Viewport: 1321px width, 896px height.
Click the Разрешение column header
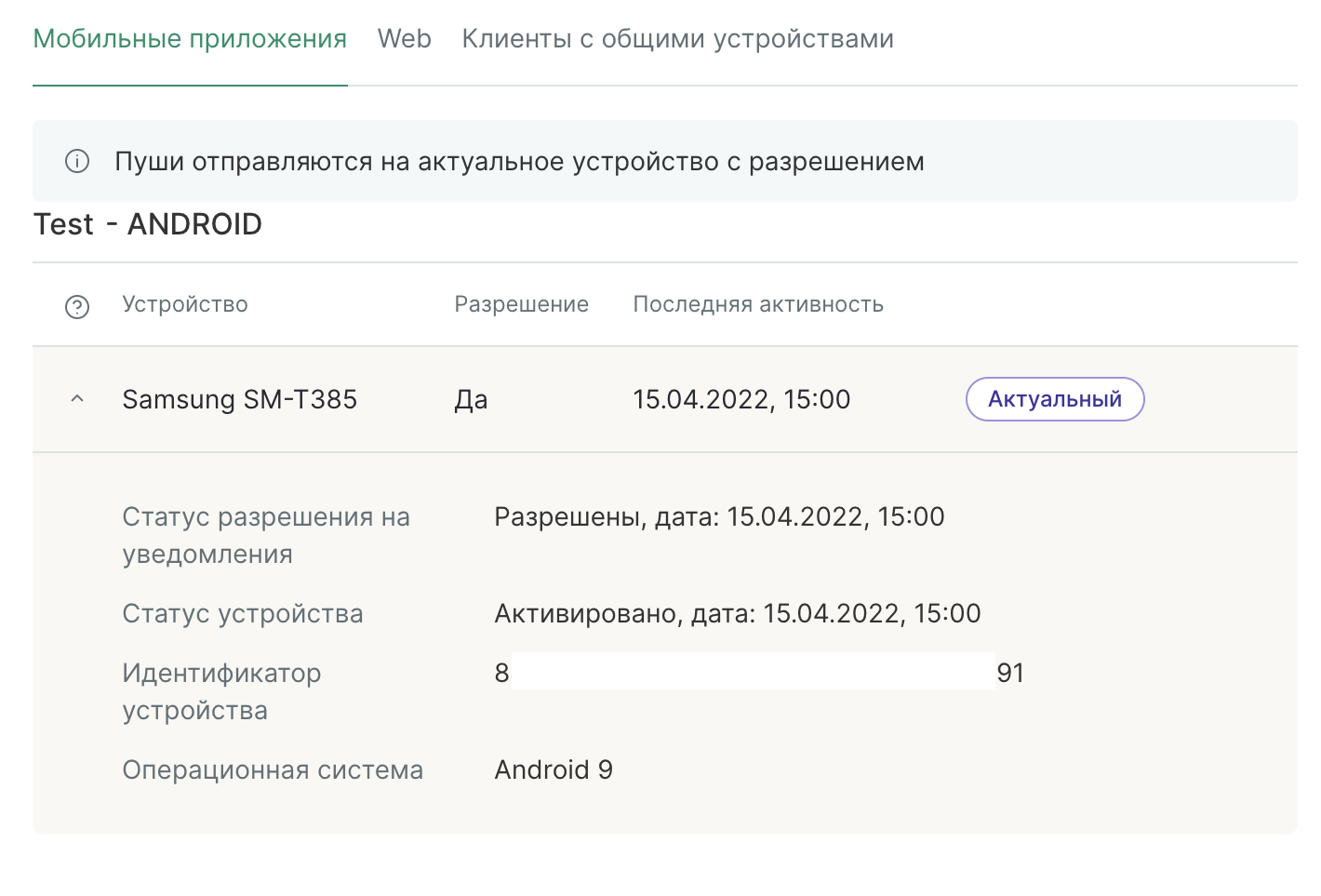point(522,305)
